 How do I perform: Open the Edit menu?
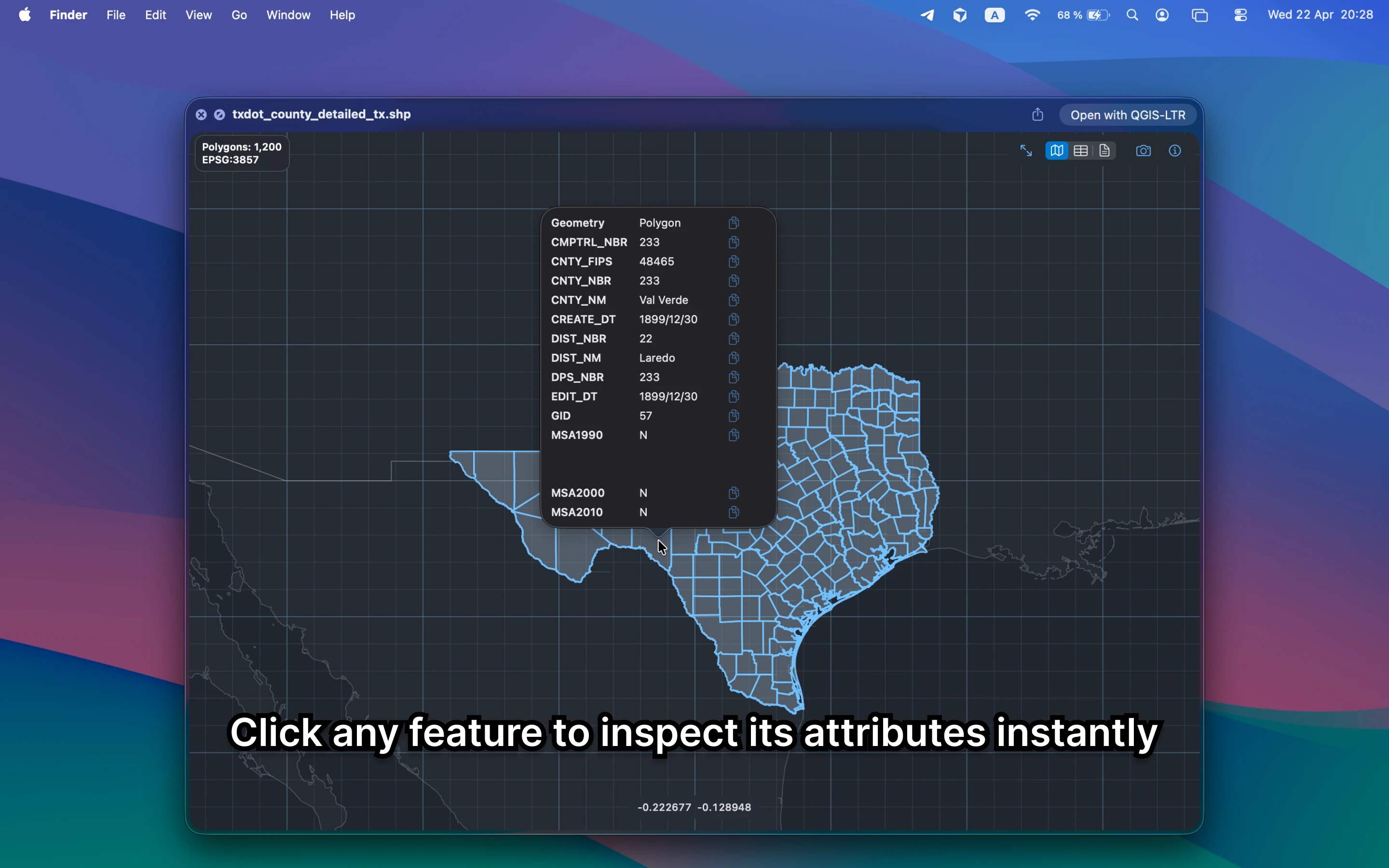156,15
